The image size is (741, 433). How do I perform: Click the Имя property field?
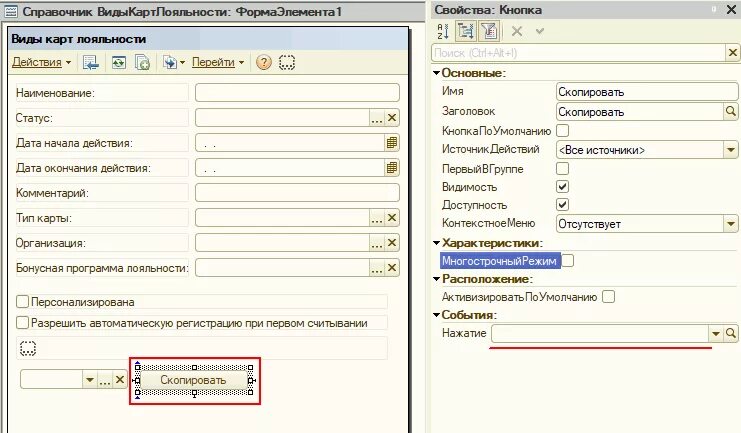point(646,92)
